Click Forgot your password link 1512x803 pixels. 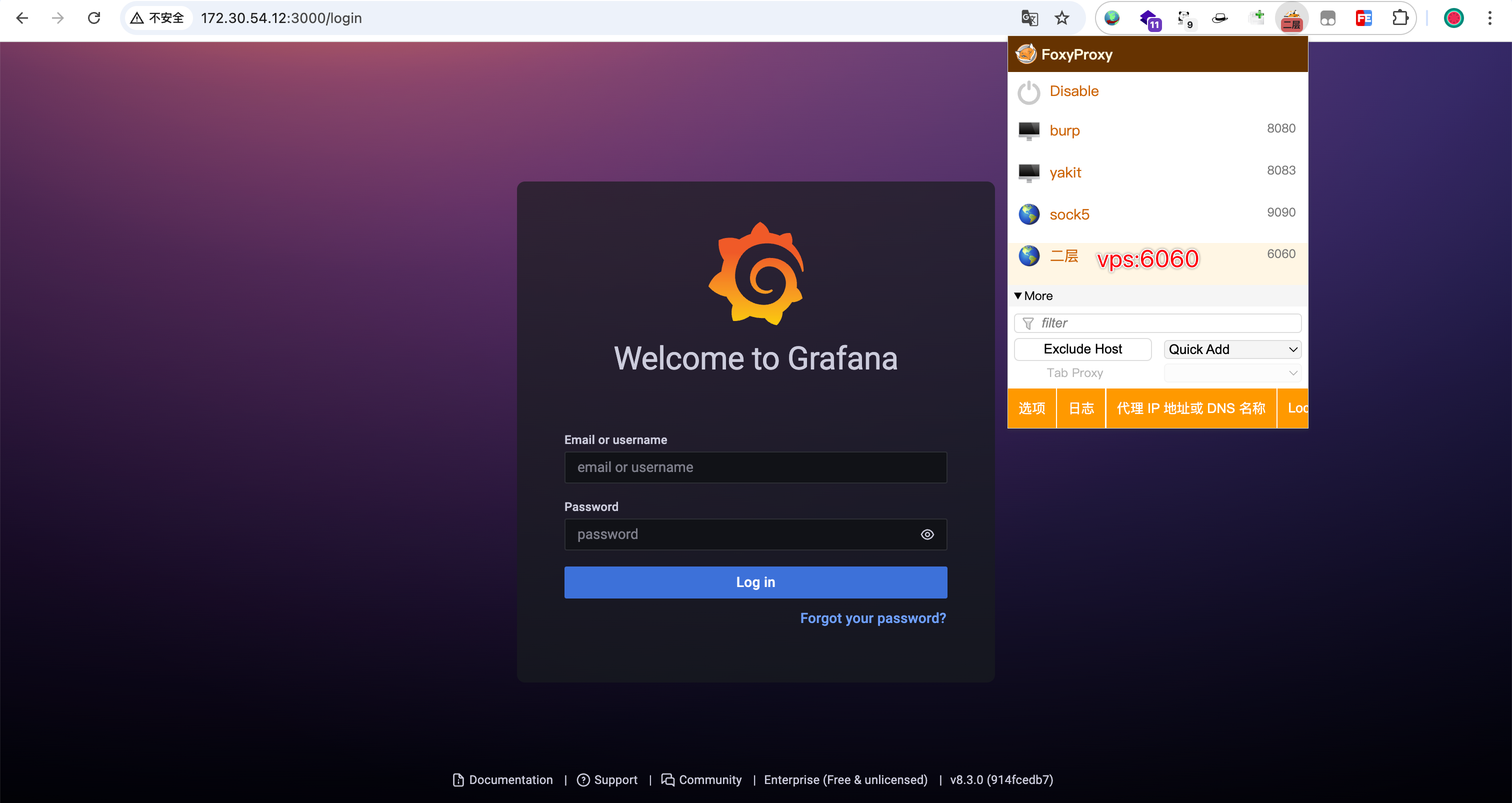872,618
